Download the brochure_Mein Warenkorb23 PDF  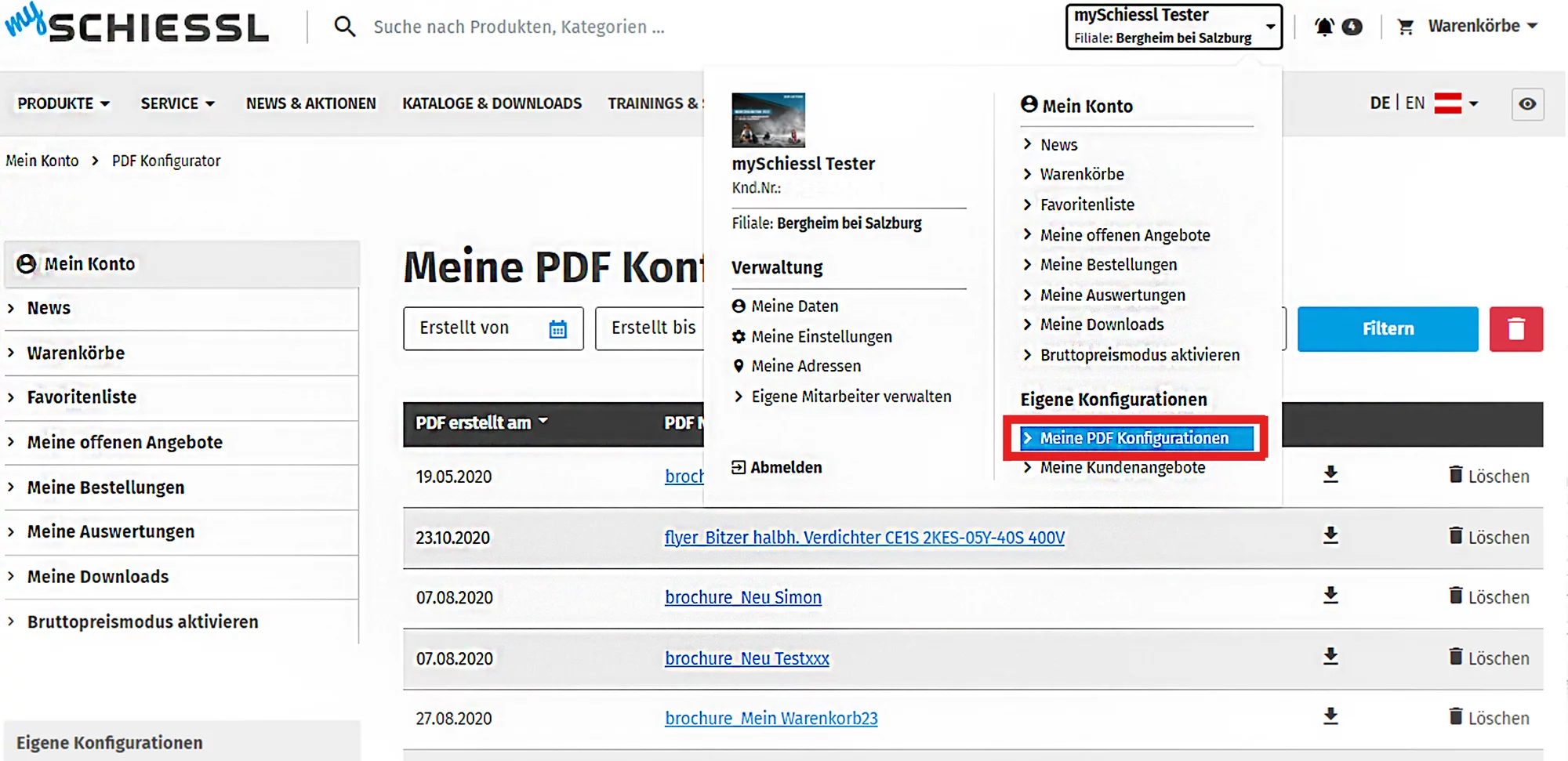click(x=1330, y=717)
